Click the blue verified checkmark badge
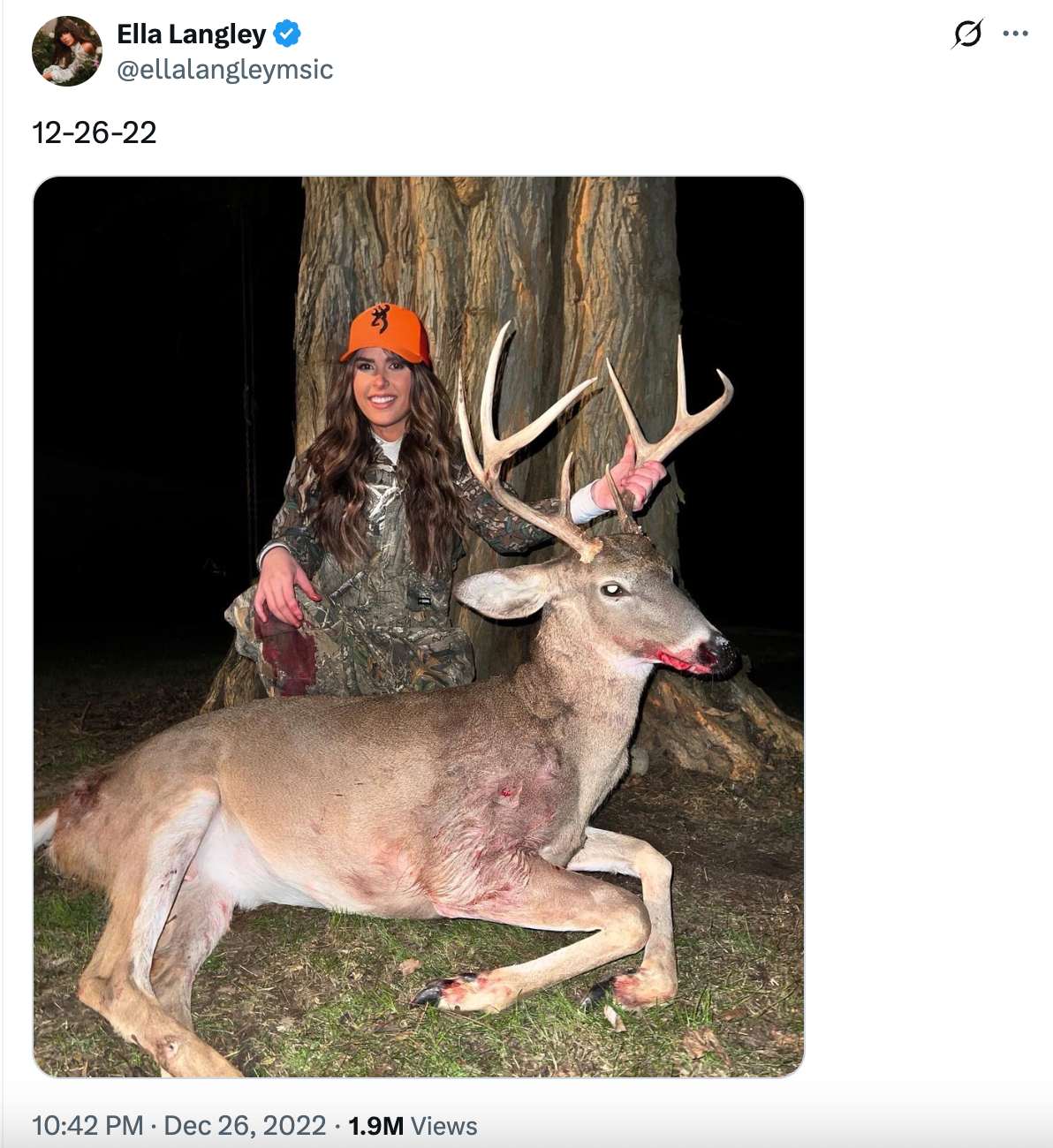Image resolution: width=1053 pixels, height=1148 pixels. tap(287, 34)
